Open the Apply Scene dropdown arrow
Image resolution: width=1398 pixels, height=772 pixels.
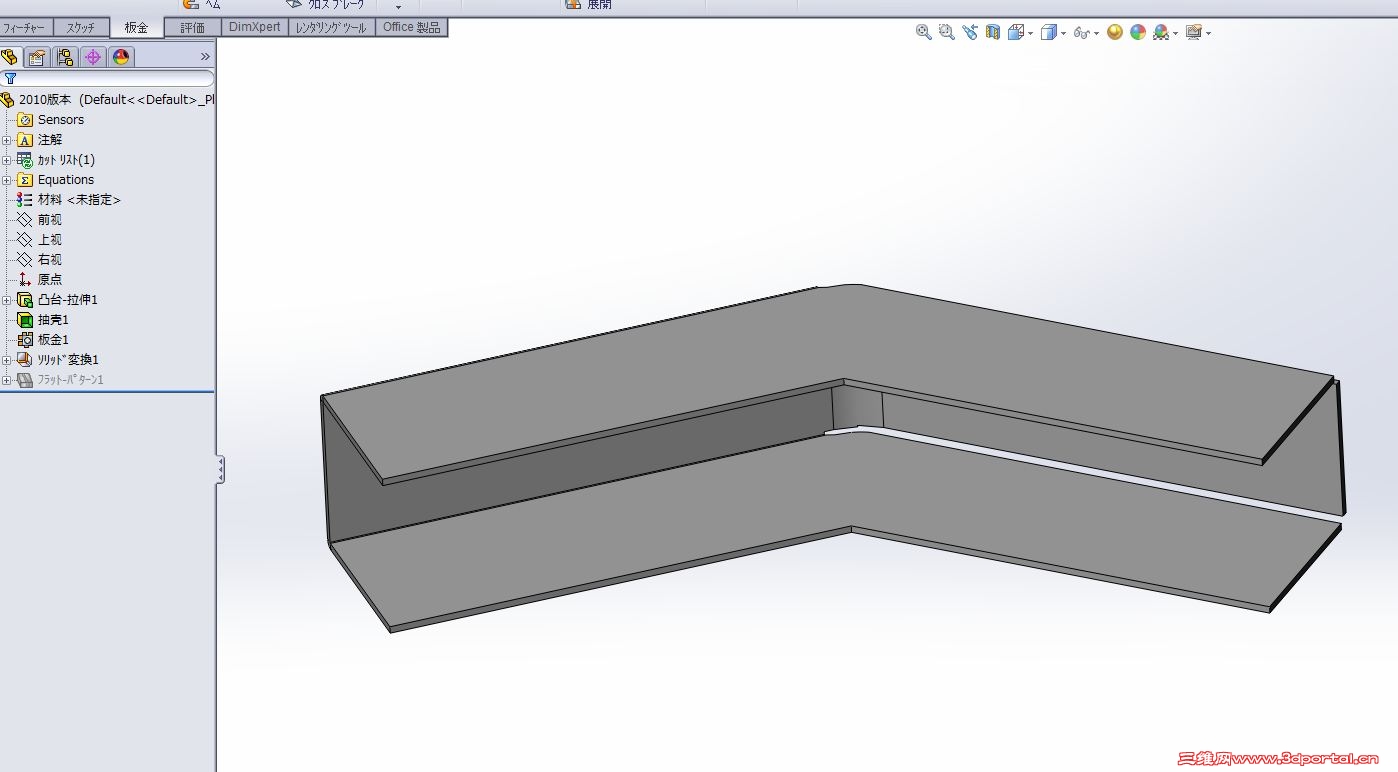pos(1175,33)
